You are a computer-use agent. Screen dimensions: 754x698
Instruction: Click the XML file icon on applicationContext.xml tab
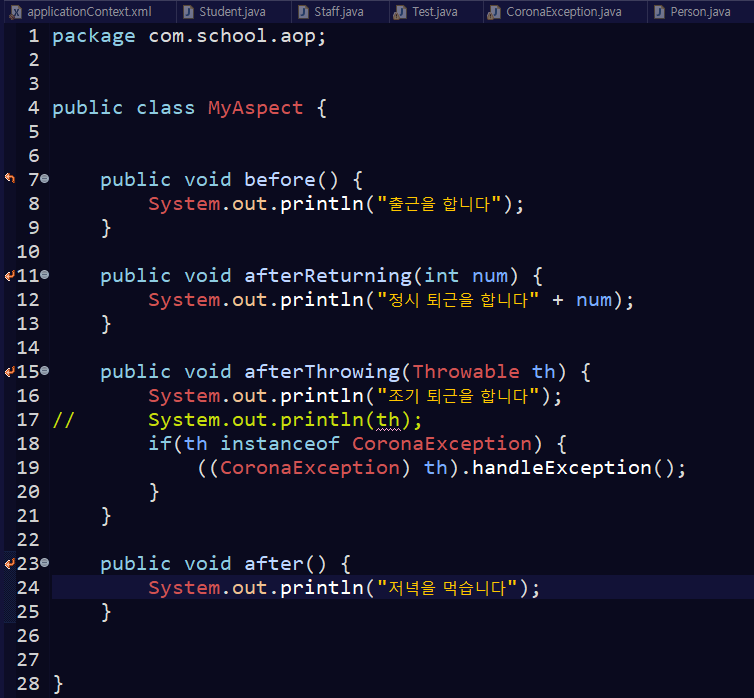[16, 12]
